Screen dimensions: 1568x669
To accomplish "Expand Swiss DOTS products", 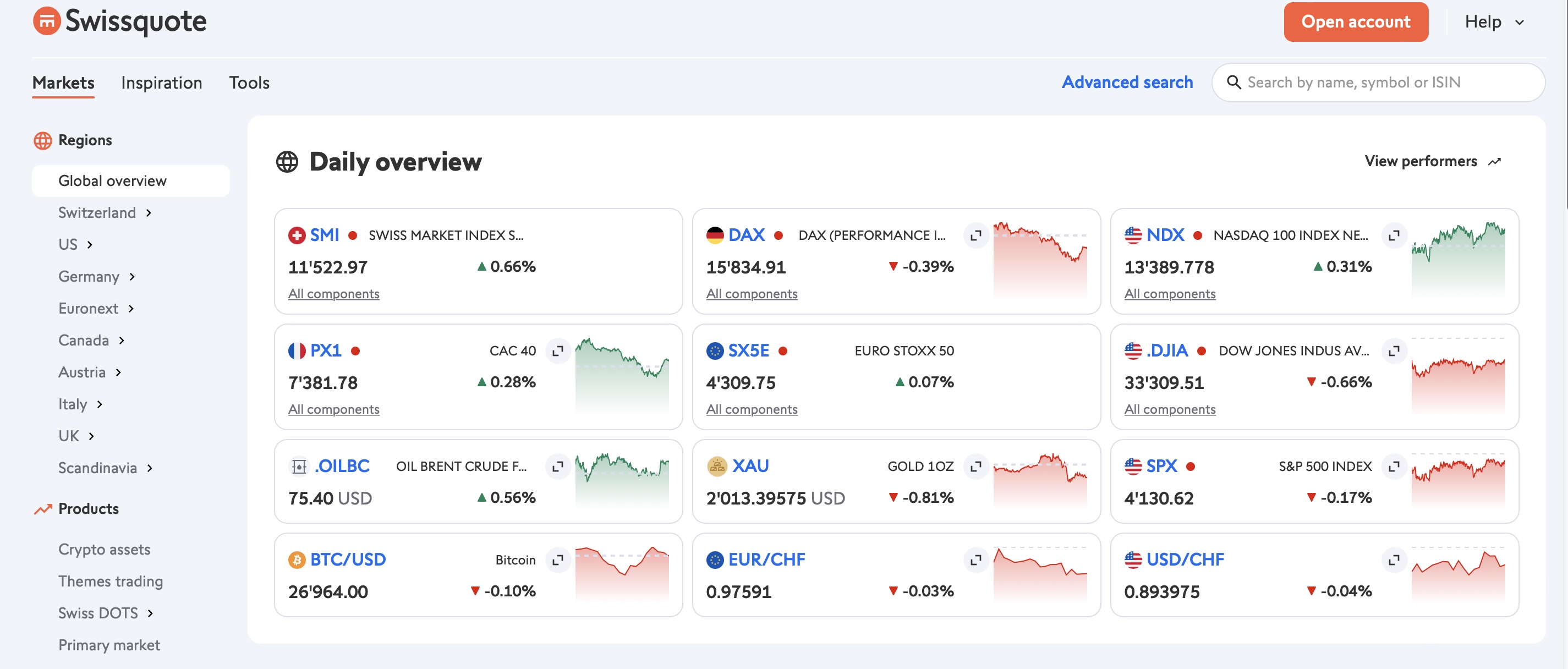I will 150,613.
